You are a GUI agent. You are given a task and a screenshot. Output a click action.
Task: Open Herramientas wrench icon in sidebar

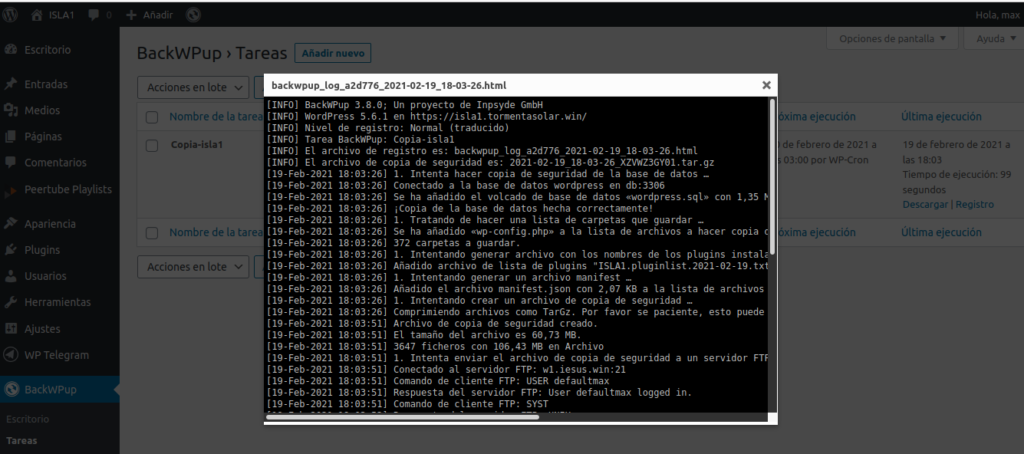pyautogui.click(x=10, y=302)
